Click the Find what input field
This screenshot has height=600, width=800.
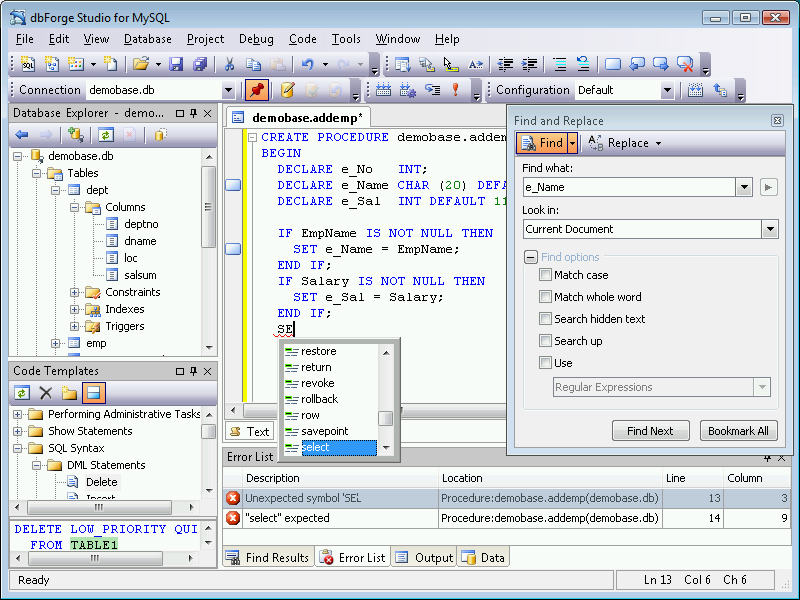(629, 187)
